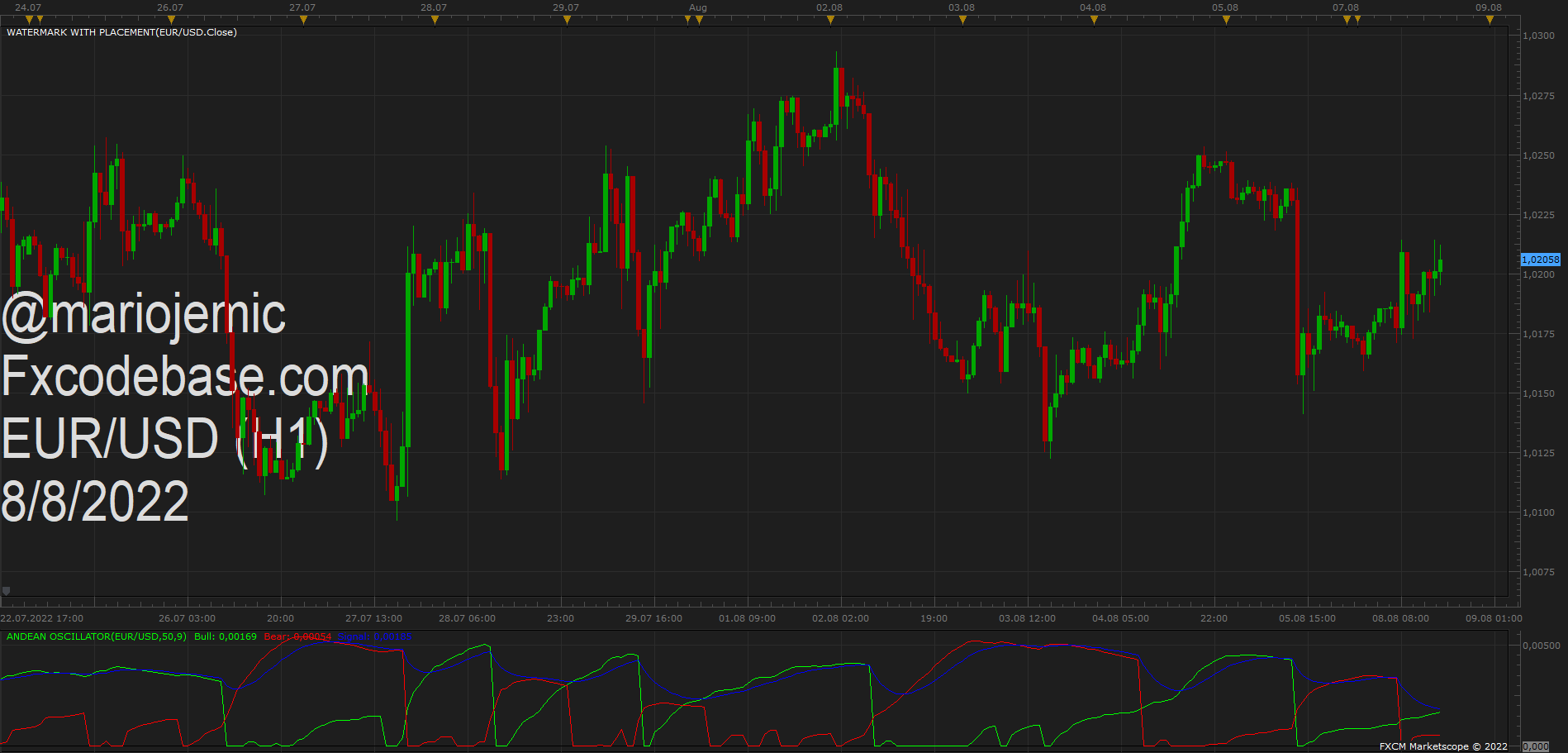The height and width of the screenshot is (753, 1568).
Task: Click the 1,0300 price axis label
Action: 1539,36
